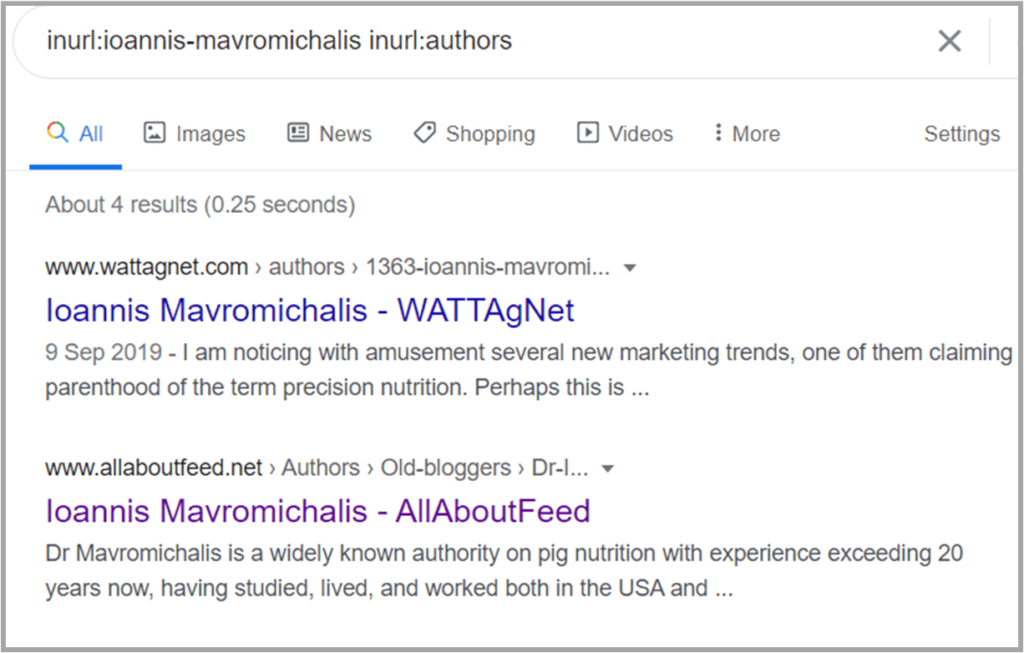Expand the allaboutfeed.net result dropdown arrow
This screenshot has width=1024, height=653.
coord(607,469)
